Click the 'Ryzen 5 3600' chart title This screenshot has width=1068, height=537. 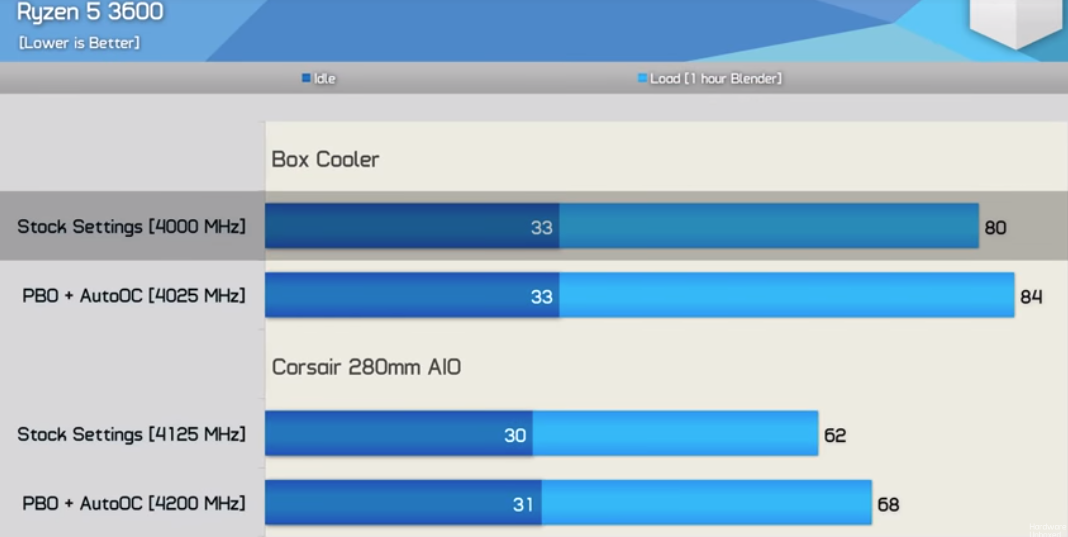coord(90,12)
